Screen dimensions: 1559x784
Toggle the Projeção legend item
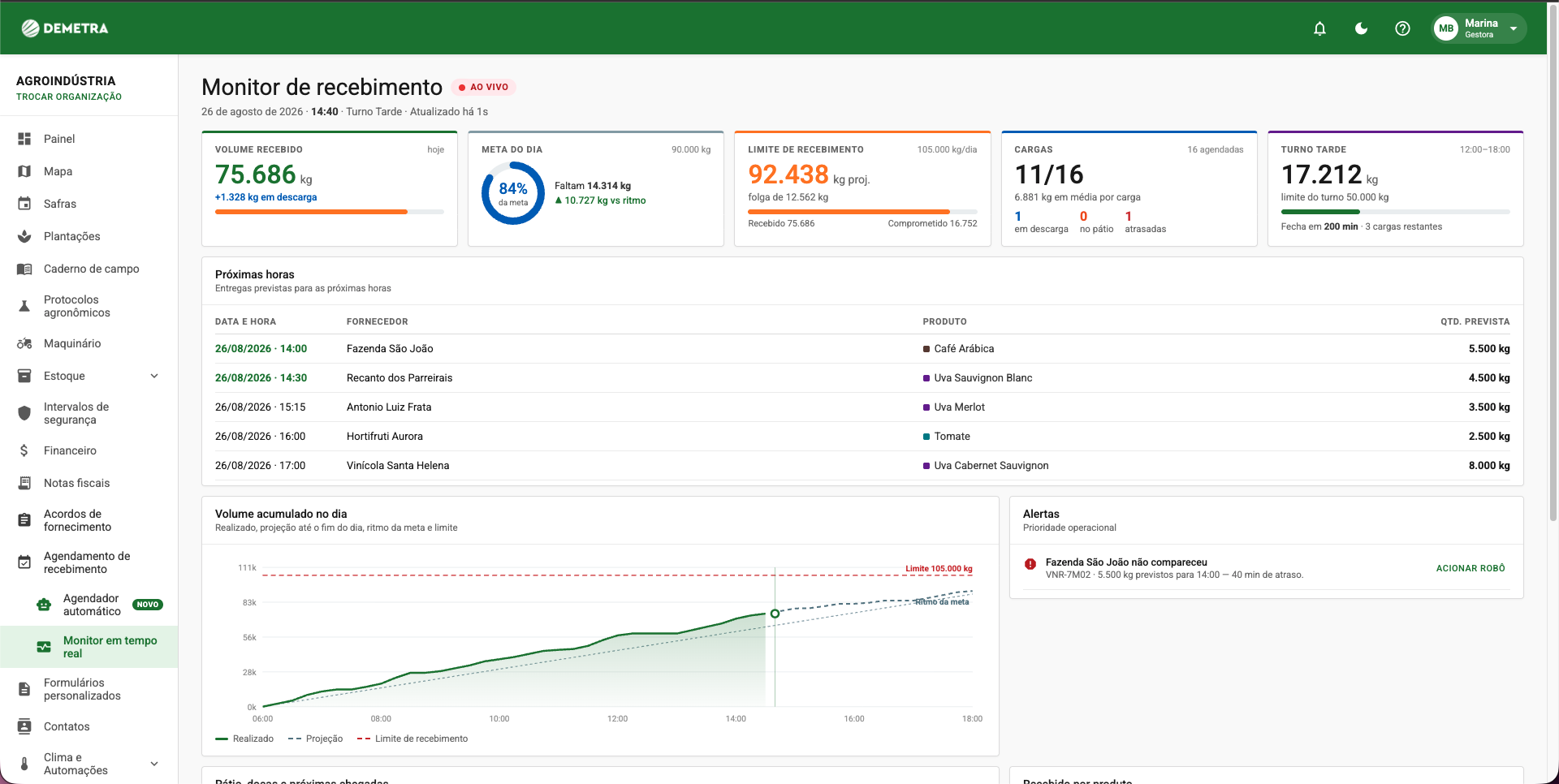[315, 739]
